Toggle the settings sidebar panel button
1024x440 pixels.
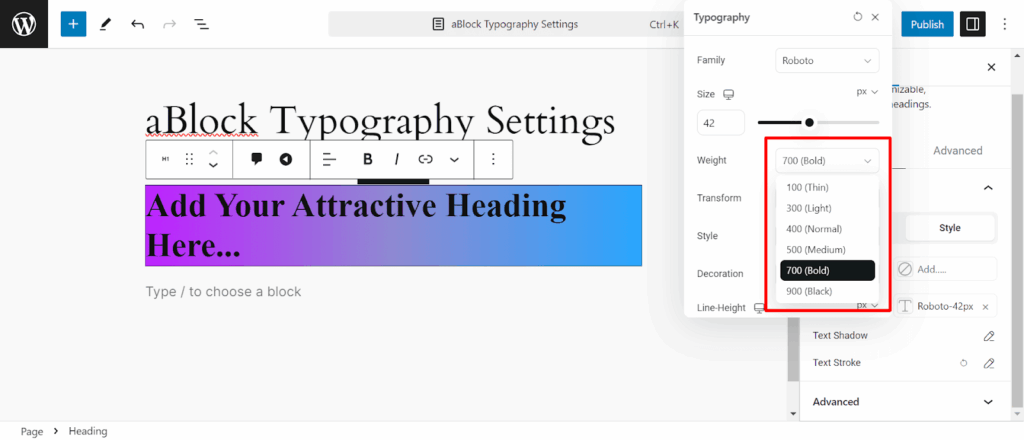(972, 24)
